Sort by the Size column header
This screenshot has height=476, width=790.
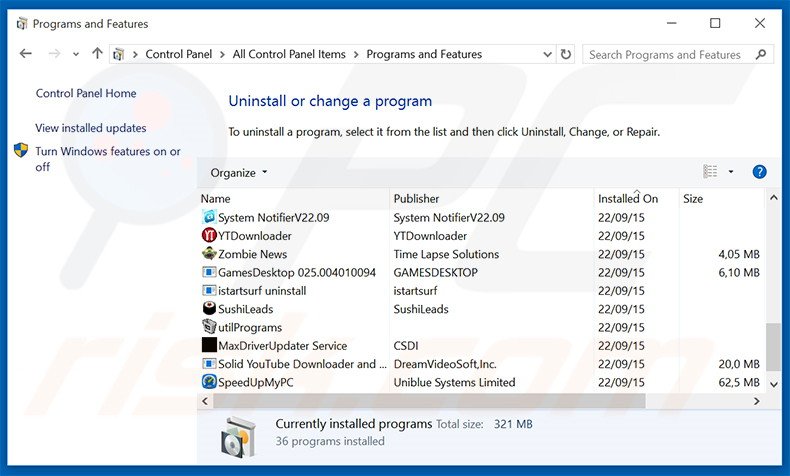[x=693, y=198]
